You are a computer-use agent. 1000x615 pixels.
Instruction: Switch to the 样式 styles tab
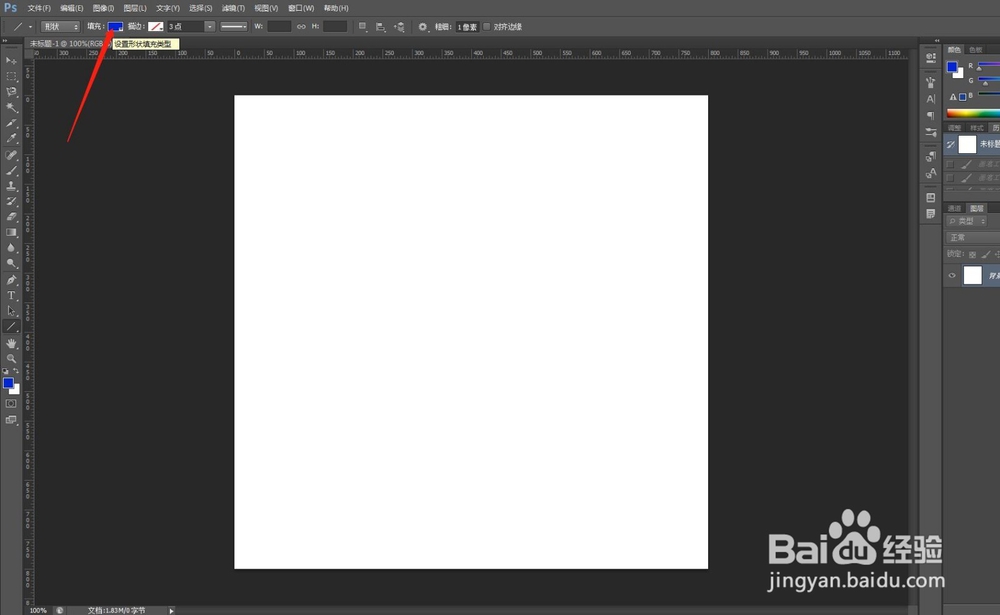pos(976,128)
